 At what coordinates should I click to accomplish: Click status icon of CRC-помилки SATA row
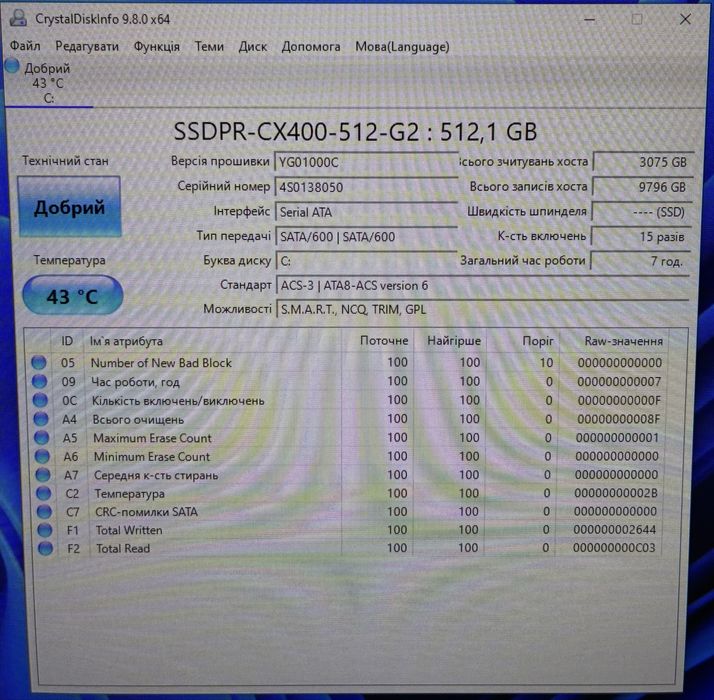(44, 511)
